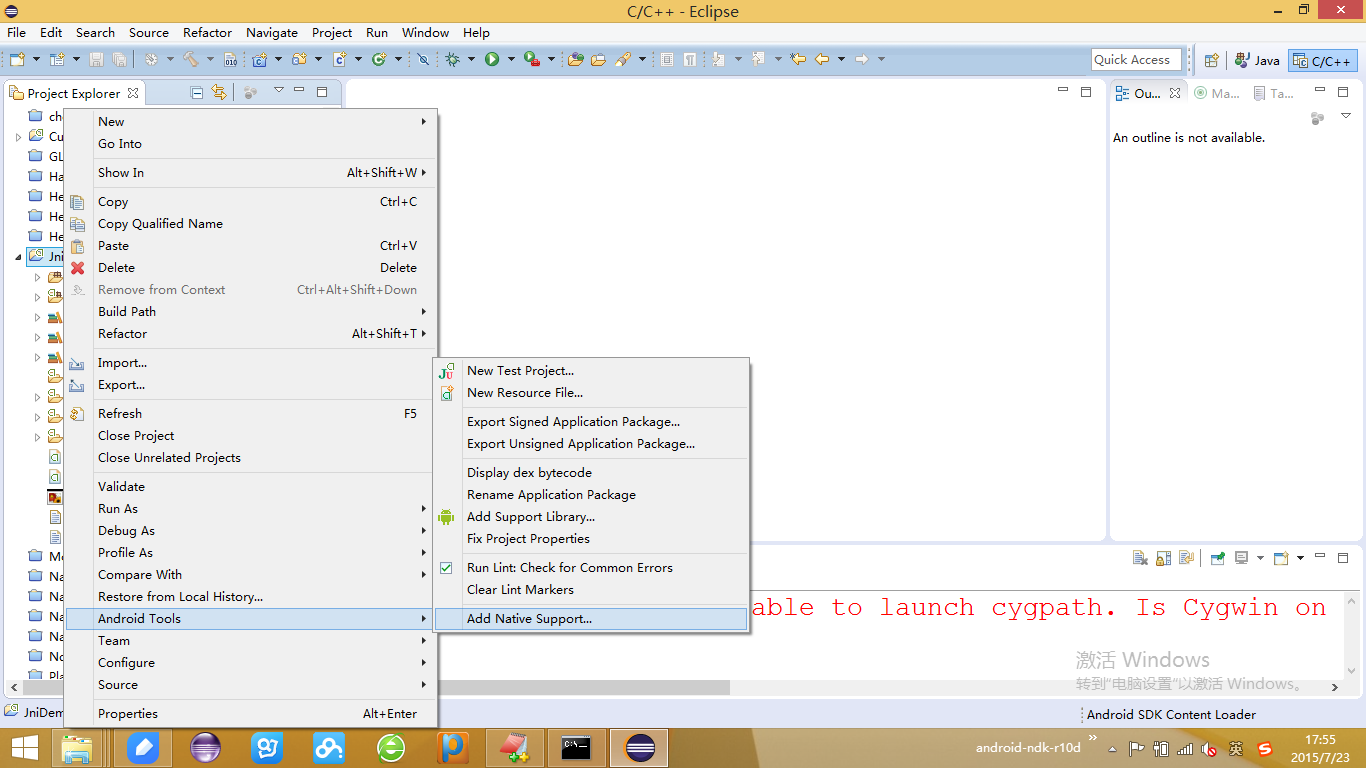Open Display Selected Console dropdown arrow
The width and height of the screenshot is (1366, 768).
1260,558
